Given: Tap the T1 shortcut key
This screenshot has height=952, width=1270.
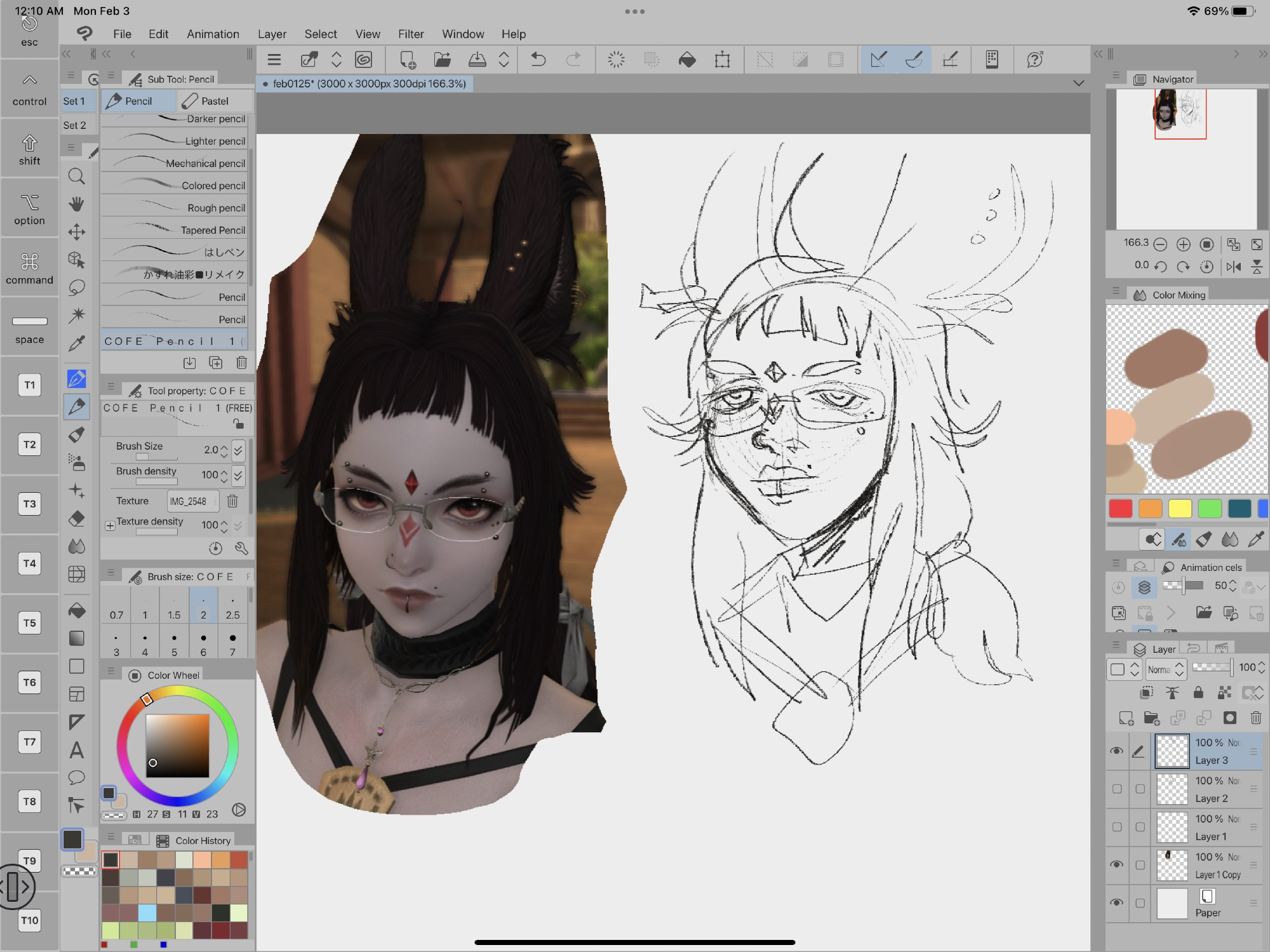Looking at the screenshot, I should [30, 385].
